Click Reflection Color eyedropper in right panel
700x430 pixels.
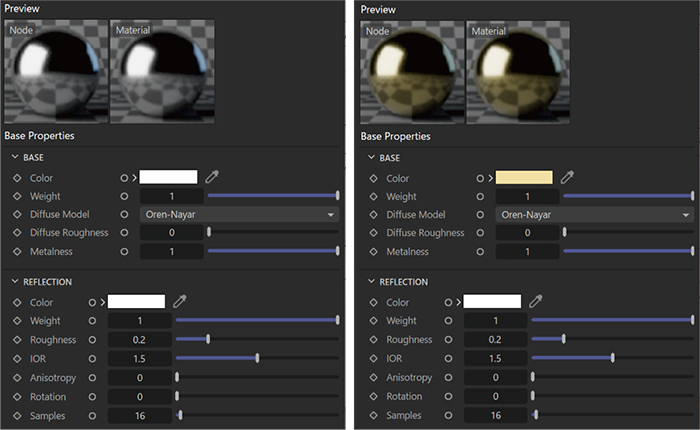click(x=535, y=301)
